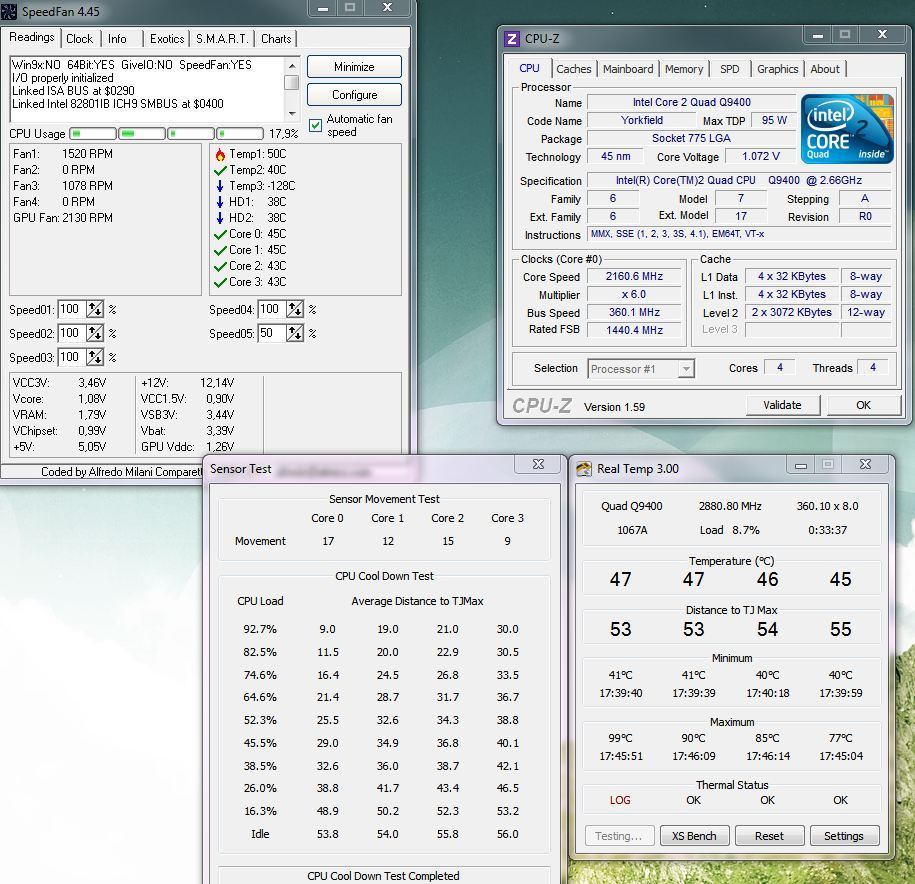This screenshot has width=915, height=884.
Task: Open the Exotics tab in SpeedFan
Action: [167, 39]
